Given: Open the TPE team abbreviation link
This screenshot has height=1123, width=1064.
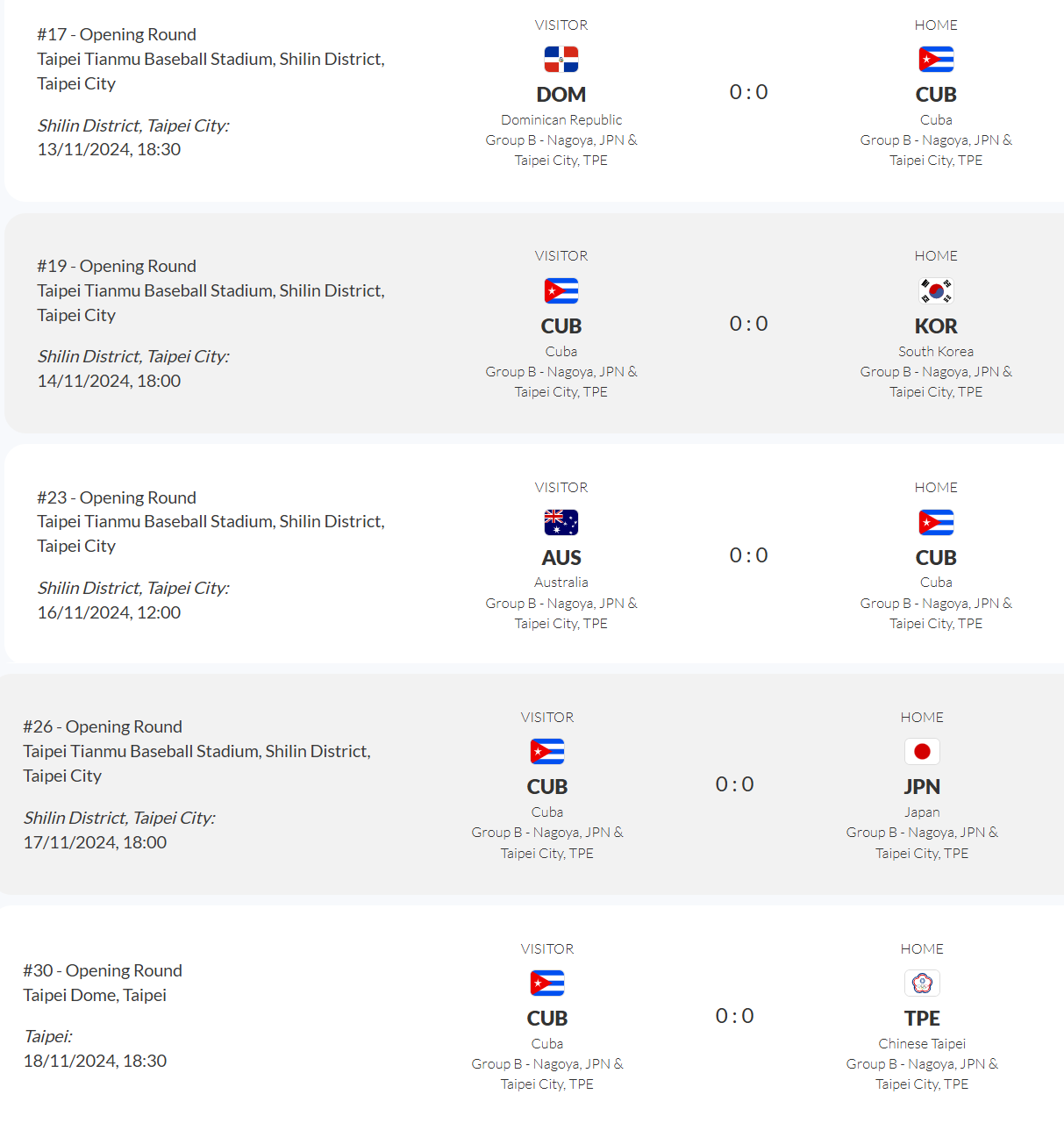Looking at the screenshot, I should (x=922, y=1019).
